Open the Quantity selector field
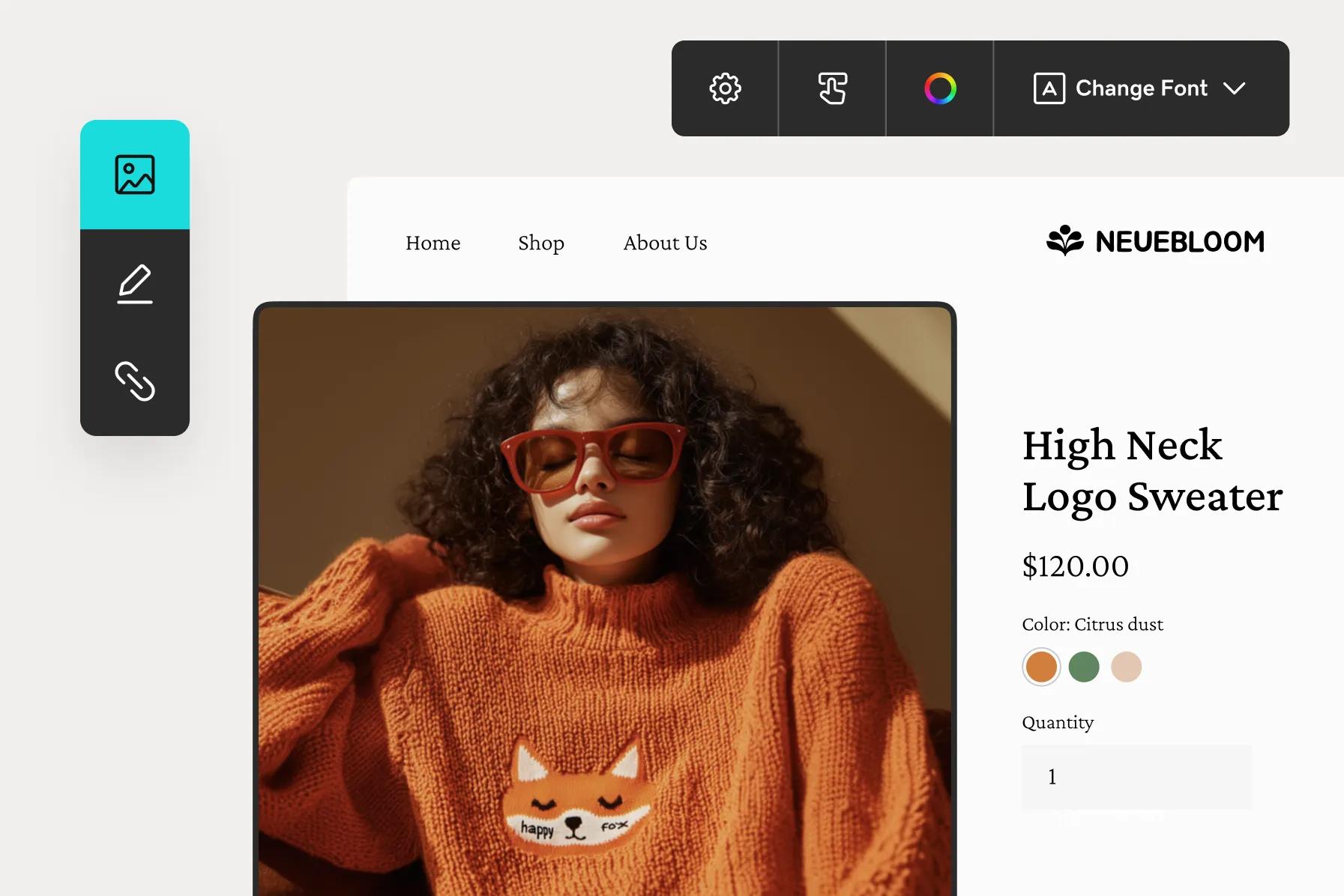 point(1136,777)
